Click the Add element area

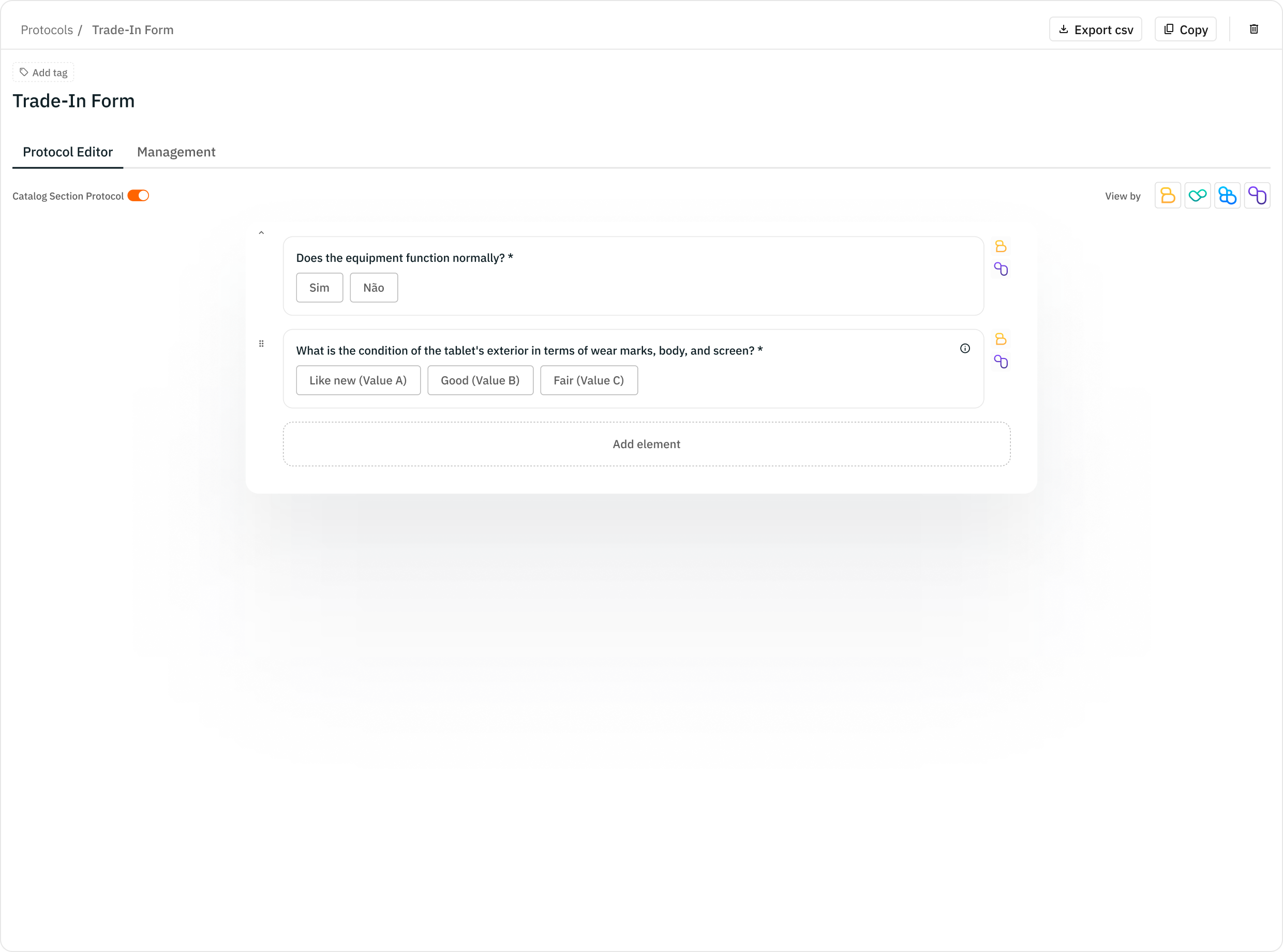point(646,444)
